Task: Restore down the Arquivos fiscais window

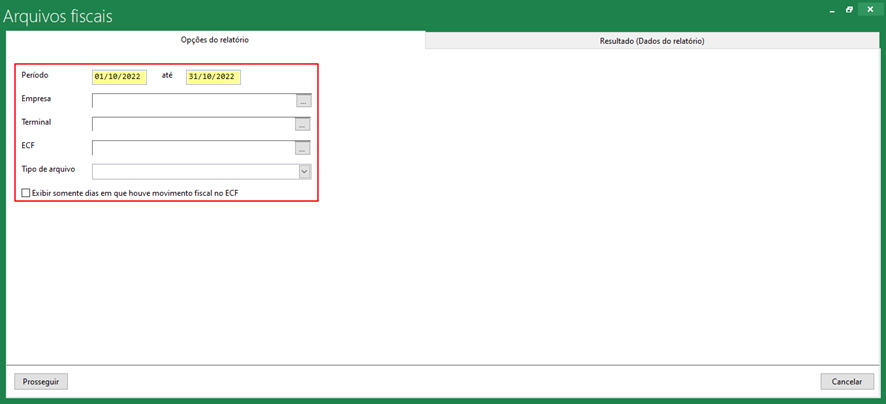Action: [849, 9]
